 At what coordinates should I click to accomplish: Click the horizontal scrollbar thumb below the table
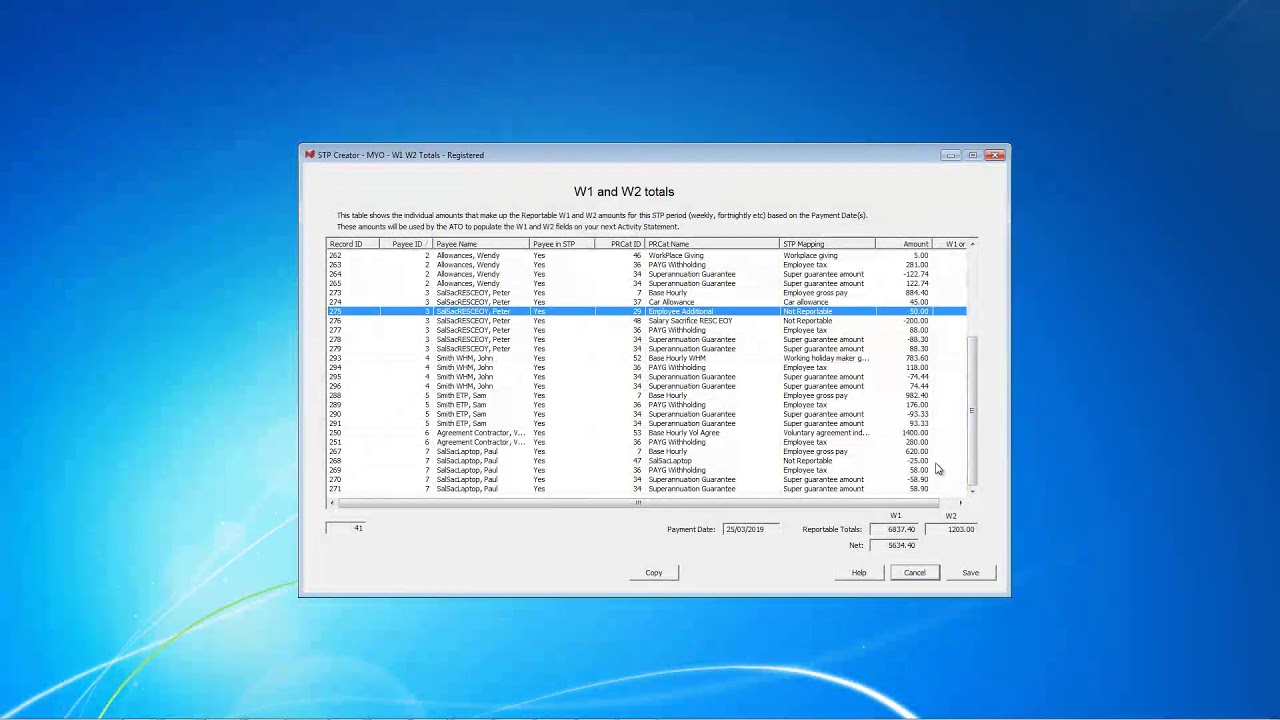pos(638,503)
